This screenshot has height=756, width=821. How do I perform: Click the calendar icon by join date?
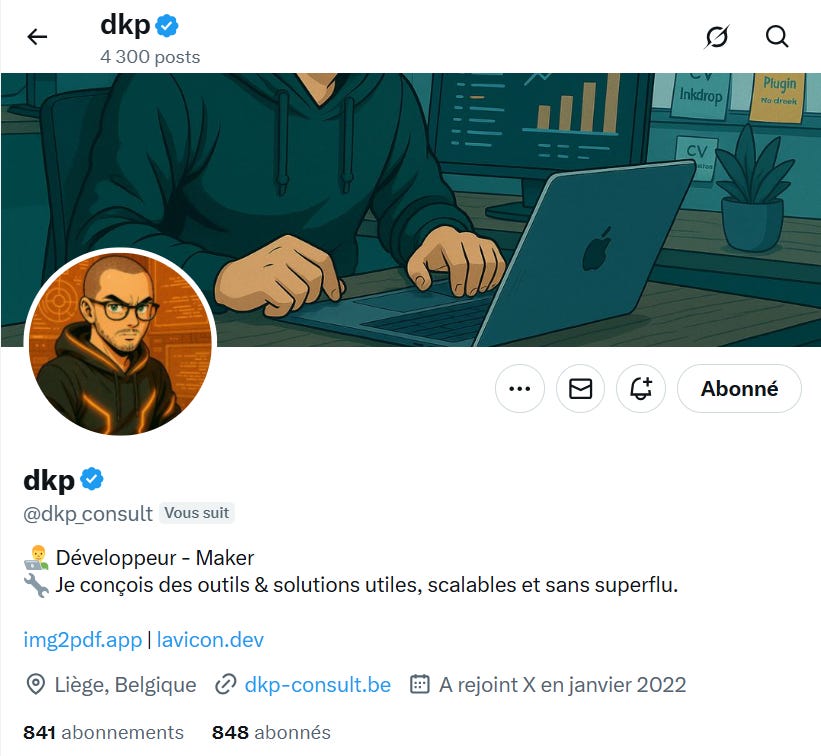point(419,684)
